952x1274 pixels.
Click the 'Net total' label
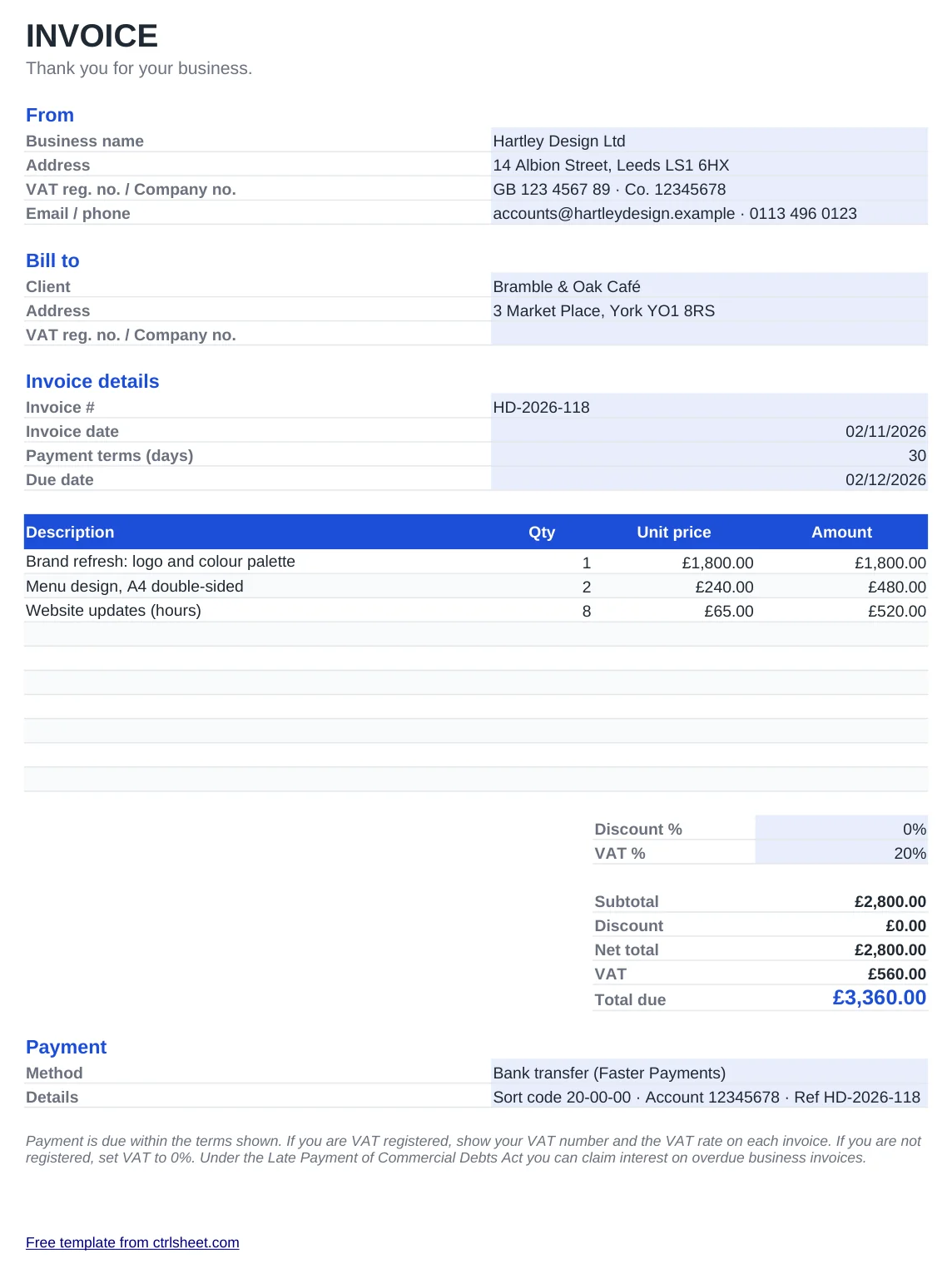627,949
